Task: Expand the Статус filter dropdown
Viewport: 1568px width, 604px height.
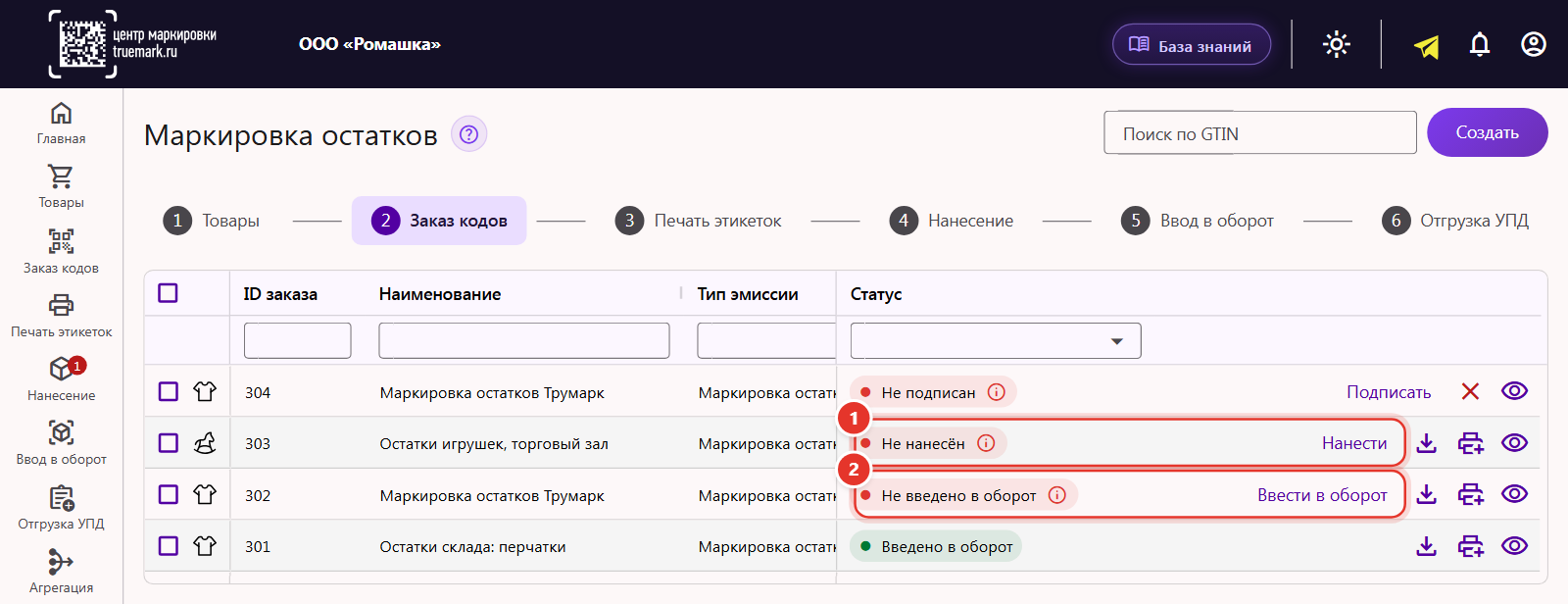Action: 996,340
